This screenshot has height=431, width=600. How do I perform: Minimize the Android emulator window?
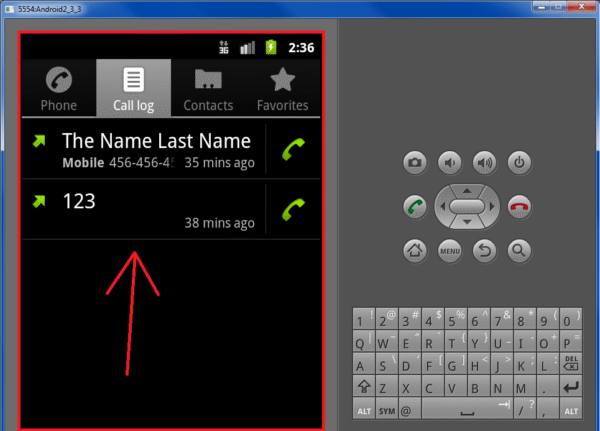click(x=541, y=7)
